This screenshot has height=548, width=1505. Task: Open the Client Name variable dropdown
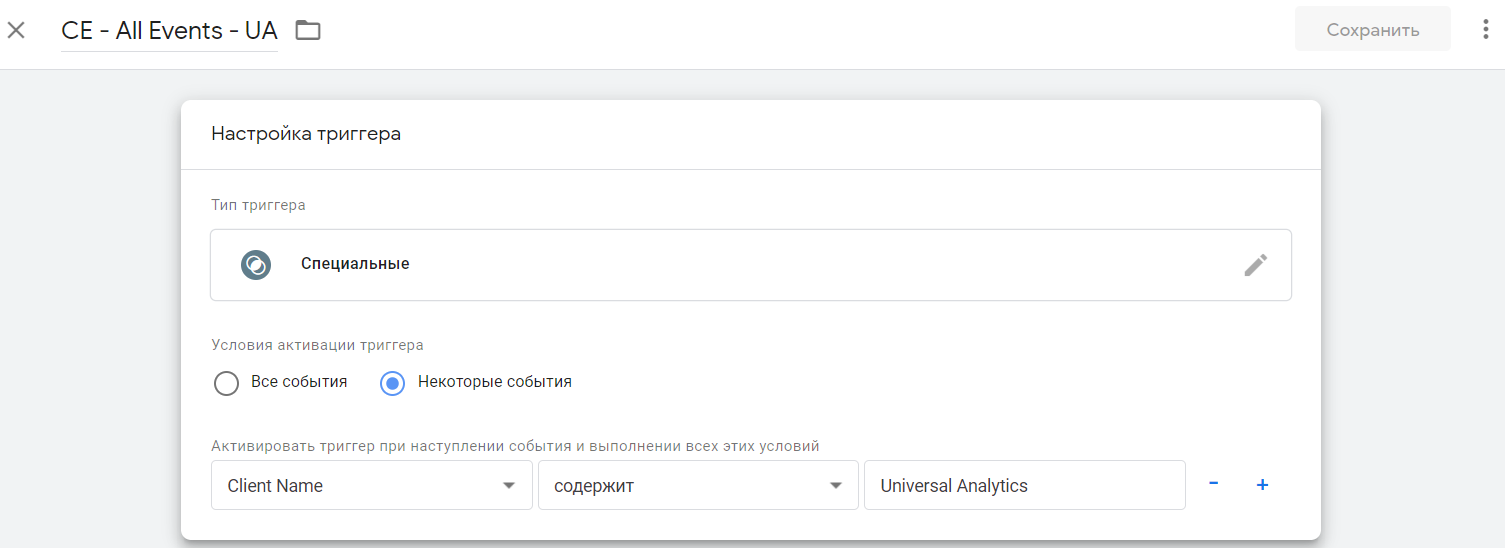371,486
